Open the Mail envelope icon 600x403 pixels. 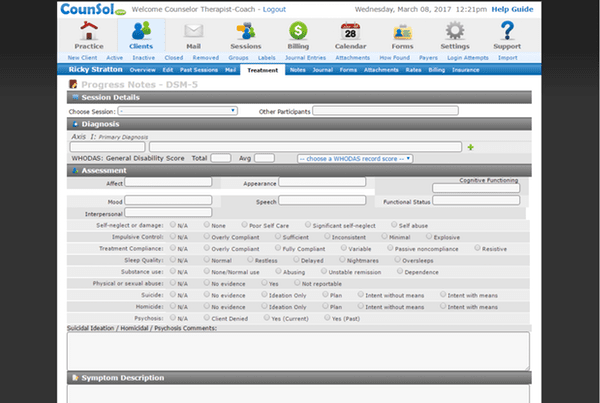194,31
